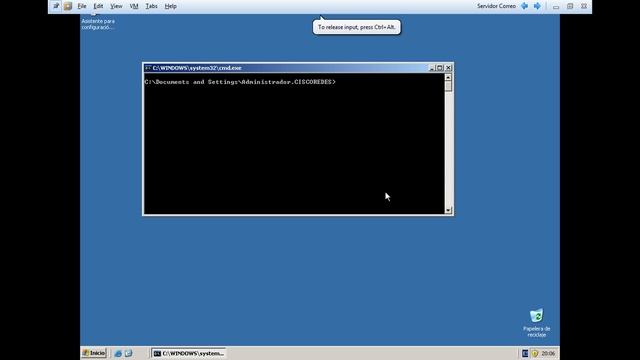Click the security shield tray icon
640x360 pixels.
point(535,353)
